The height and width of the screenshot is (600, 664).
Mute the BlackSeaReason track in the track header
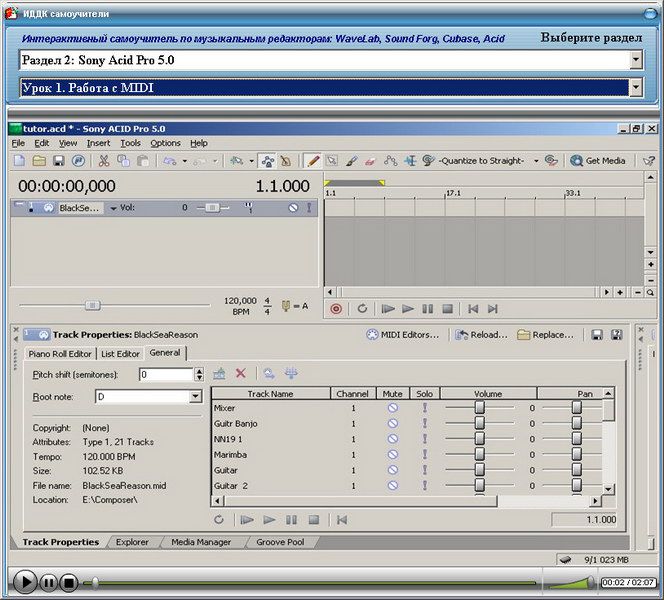tap(293, 208)
